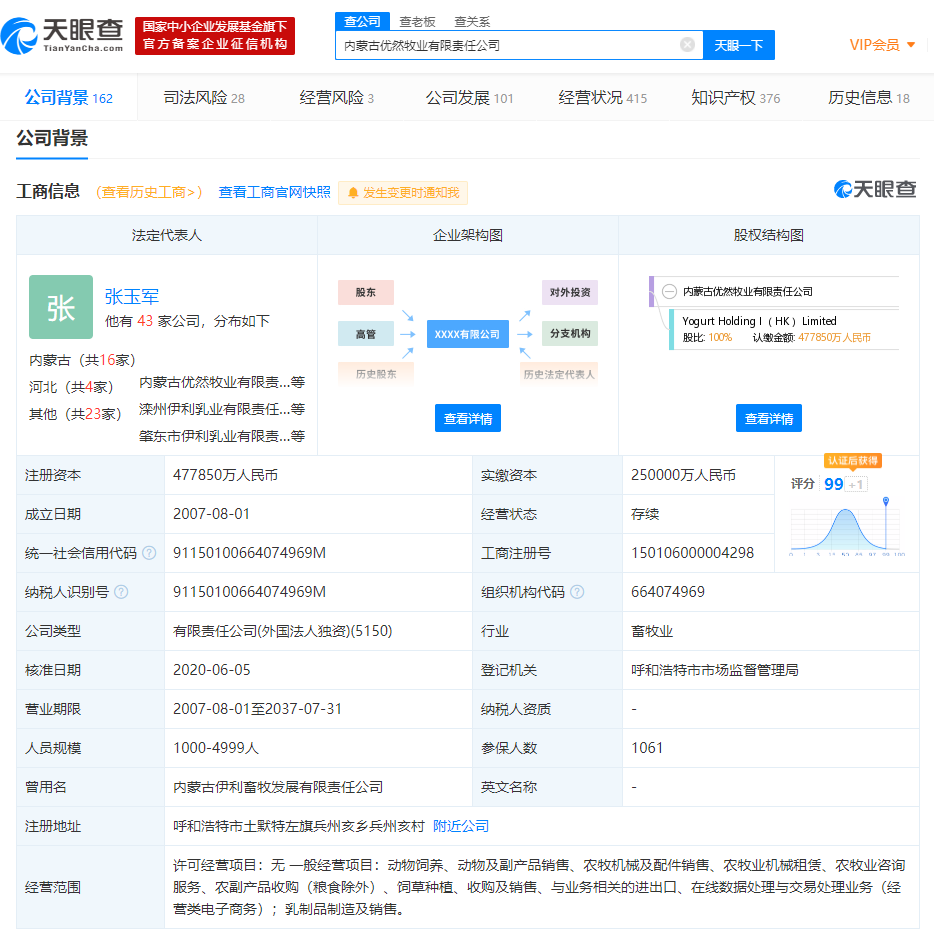Switch to the 查公司 search tab
The image size is (934, 934).
pos(362,21)
